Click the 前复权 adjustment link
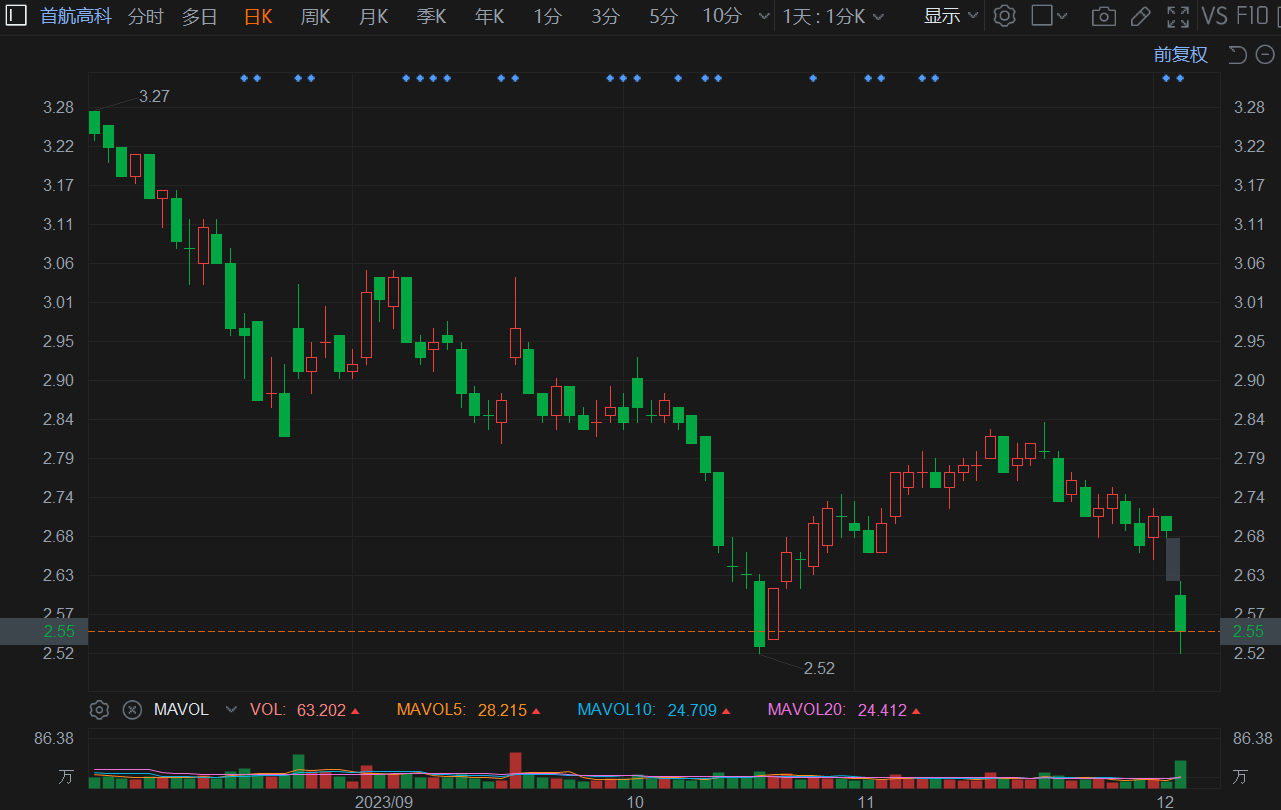This screenshot has width=1281, height=810. 1180,55
